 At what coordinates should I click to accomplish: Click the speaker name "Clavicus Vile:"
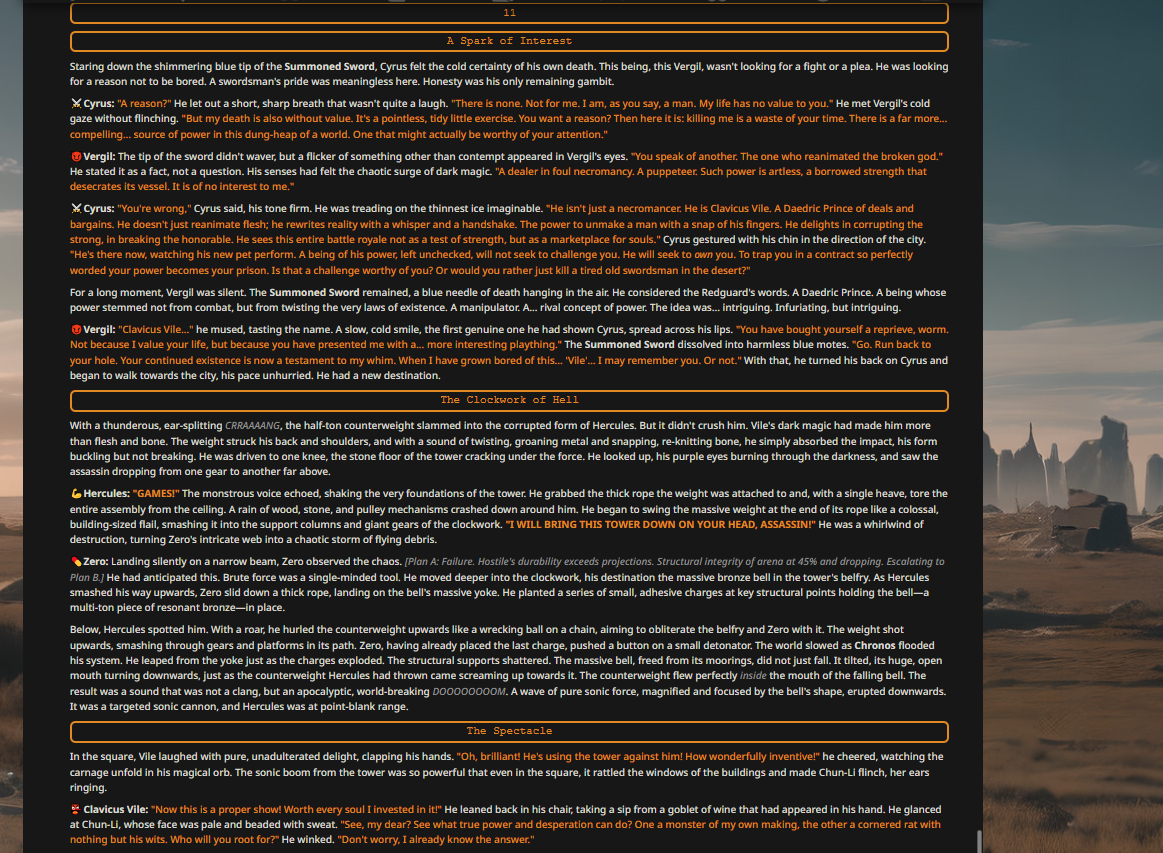click(116, 810)
